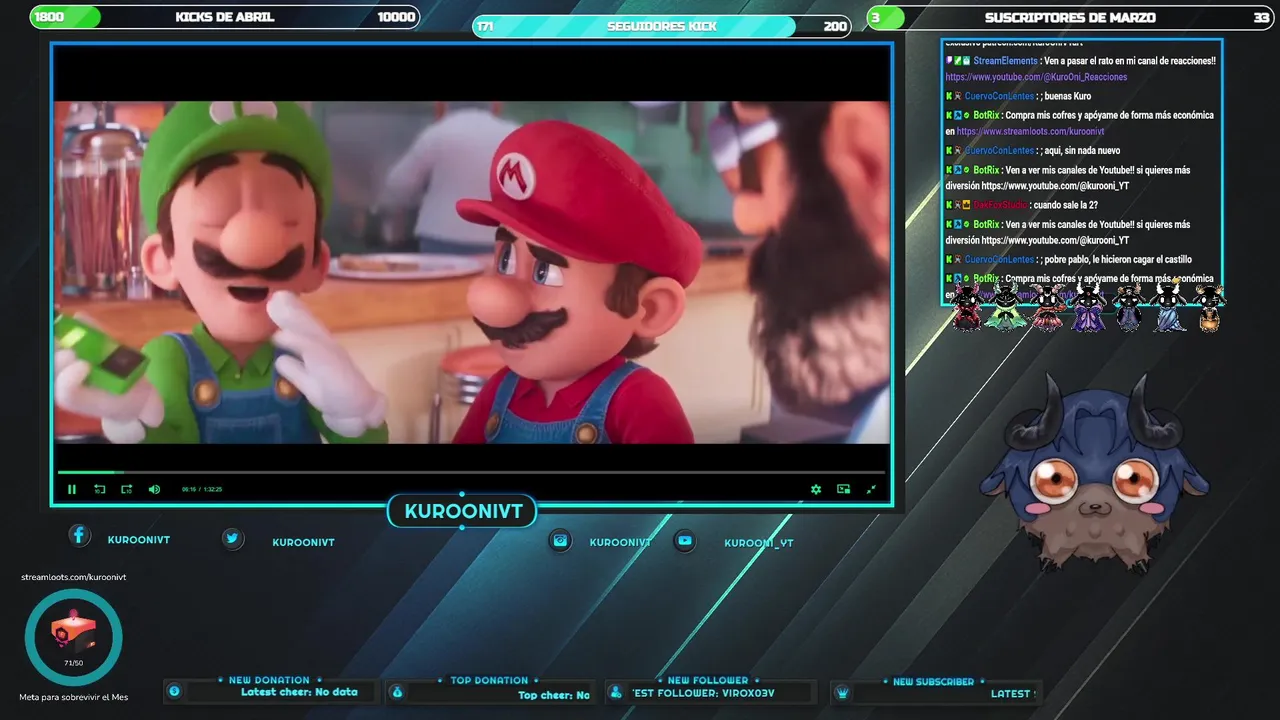Click the 'Latest cheer: No data' text
This screenshot has width=1280, height=720.
click(x=299, y=692)
